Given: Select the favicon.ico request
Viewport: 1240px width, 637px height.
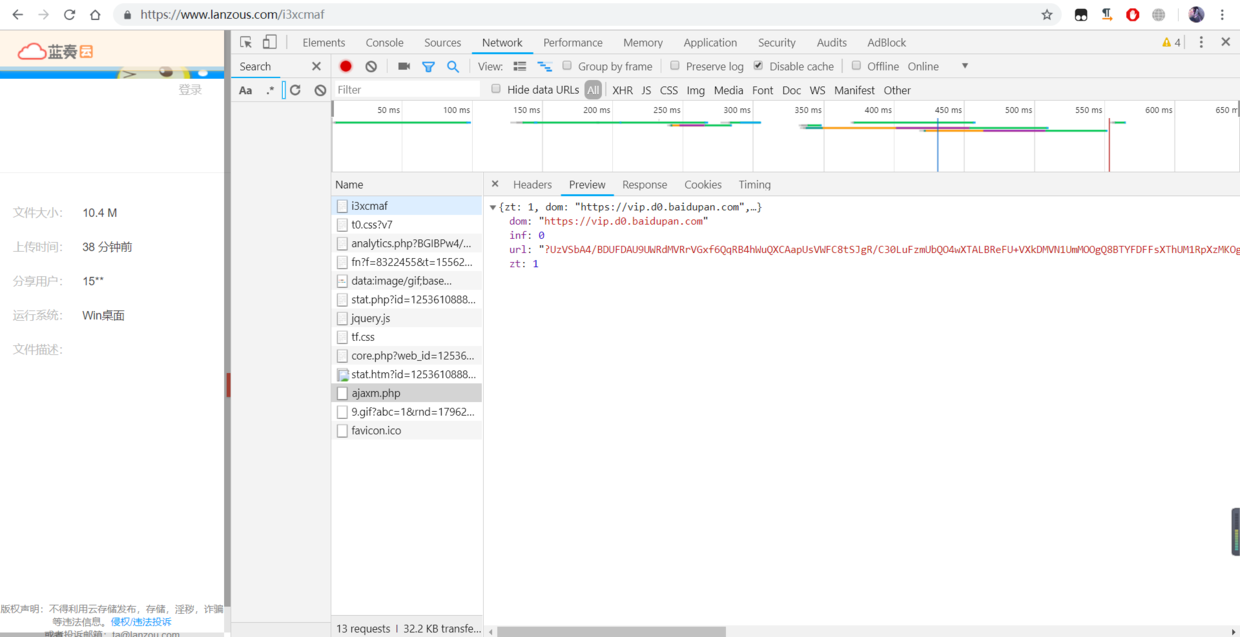Looking at the screenshot, I should (x=407, y=430).
